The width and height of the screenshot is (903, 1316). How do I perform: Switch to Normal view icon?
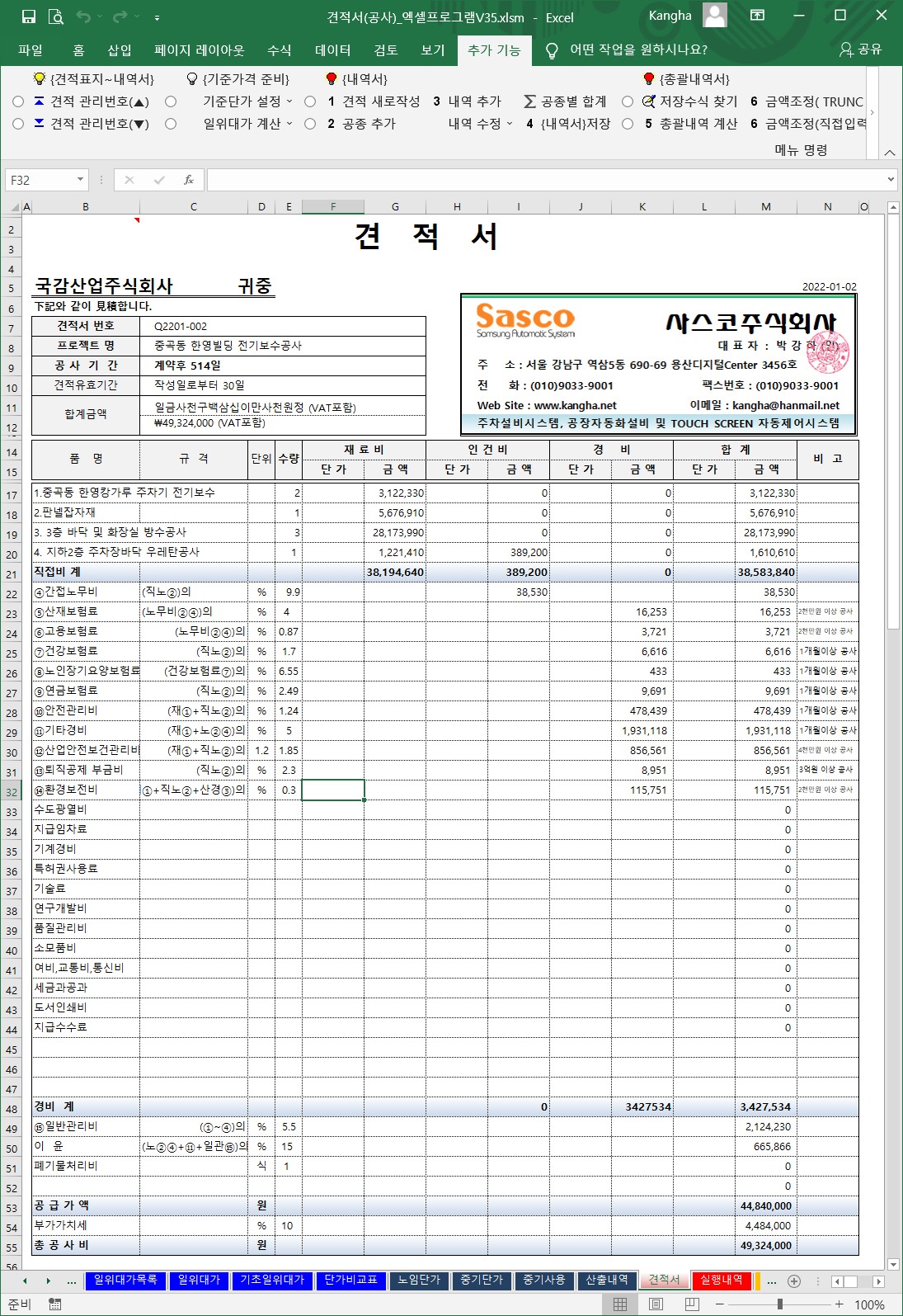pos(620,1304)
